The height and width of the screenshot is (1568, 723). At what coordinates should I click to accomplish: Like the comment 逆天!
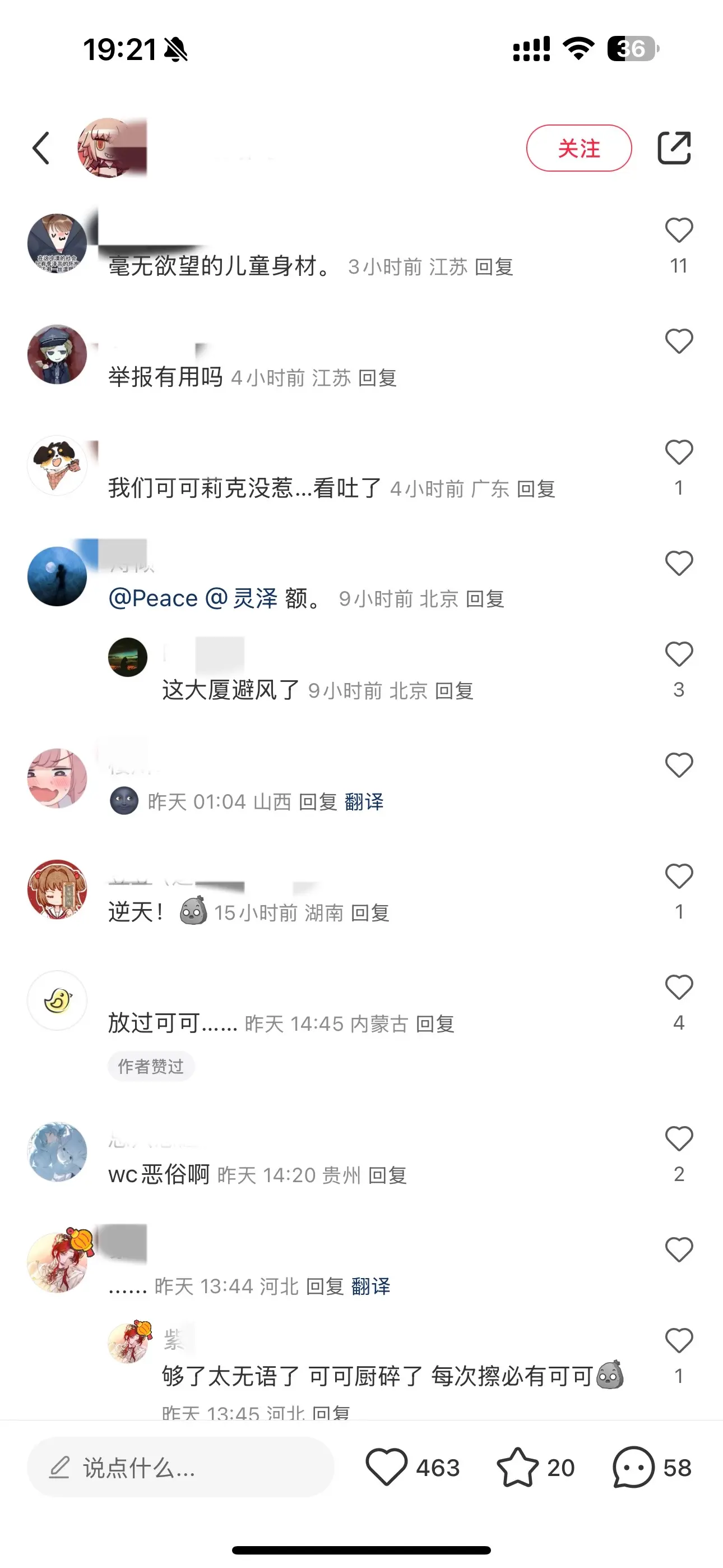[x=679, y=876]
